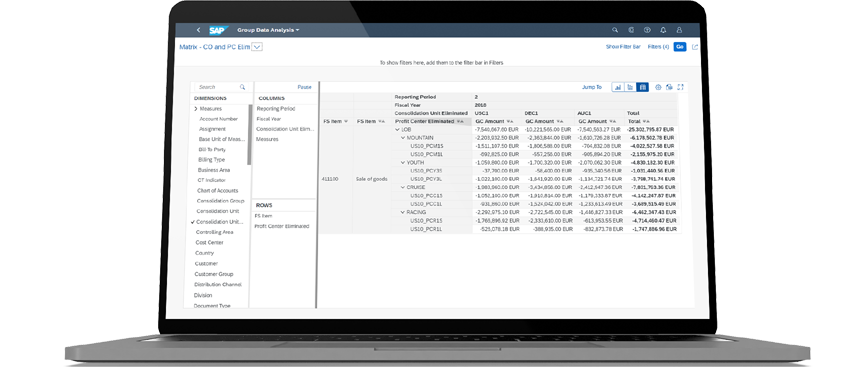Open the help icon in header
Screen dimensions: 867x367
pos(647,30)
